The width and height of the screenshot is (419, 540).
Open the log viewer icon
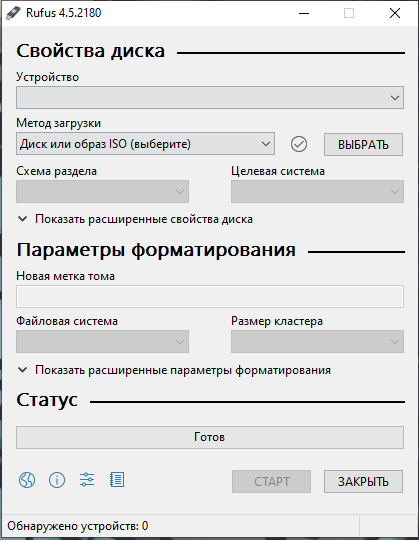point(117,480)
